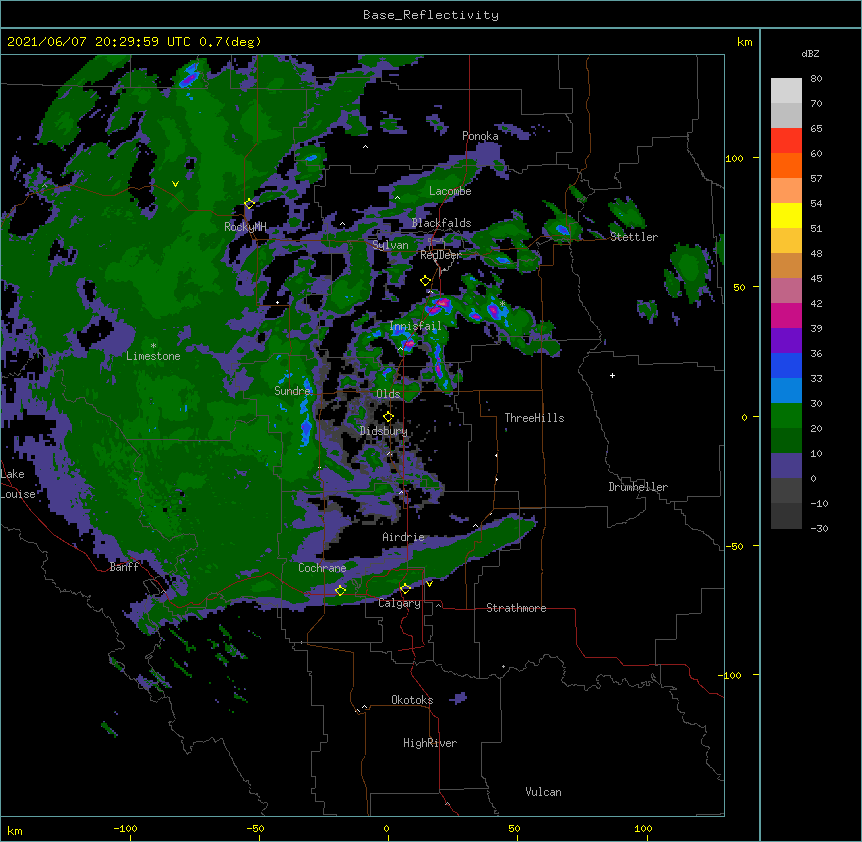
Task: Select the yellow 54 to 51 dBZ swatch
Action: pos(786,215)
